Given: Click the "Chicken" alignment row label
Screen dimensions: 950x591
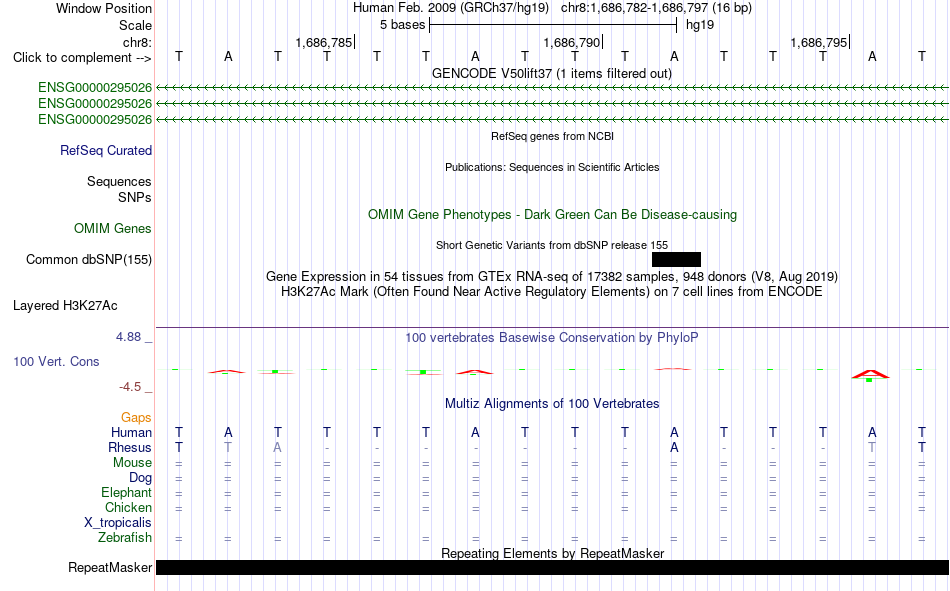Looking at the screenshot, I should click(128, 507).
